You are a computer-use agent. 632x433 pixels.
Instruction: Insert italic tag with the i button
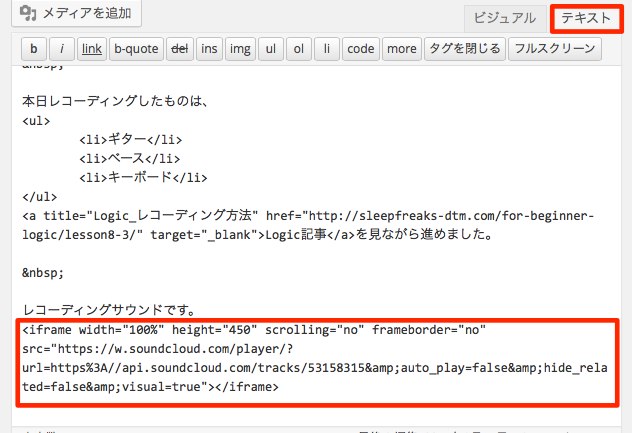pos(62,49)
